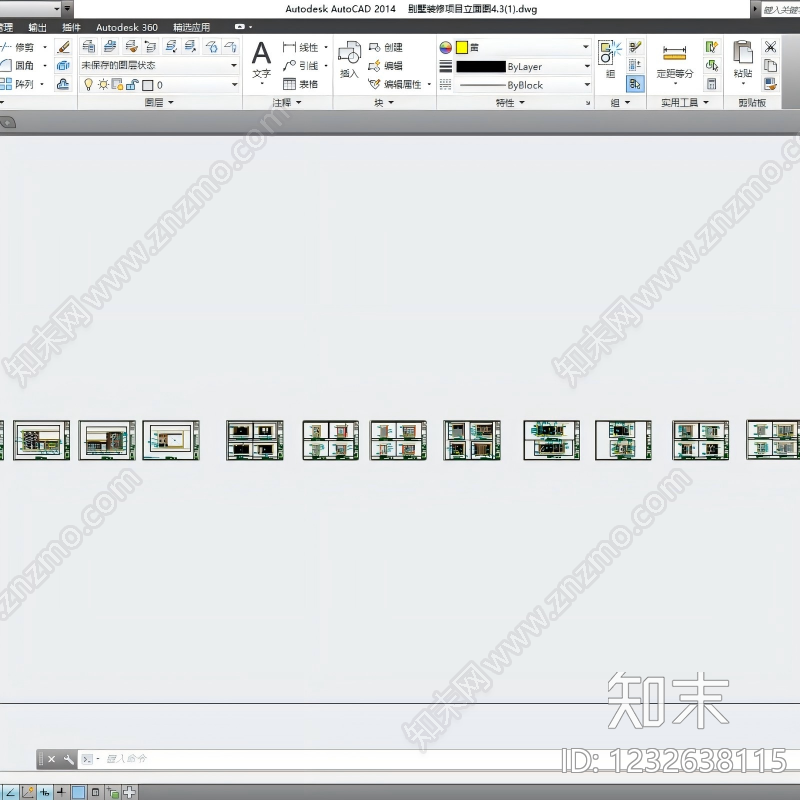Expand the Layers (图层) panel
The image size is (800, 800).
tap(159, 103)
